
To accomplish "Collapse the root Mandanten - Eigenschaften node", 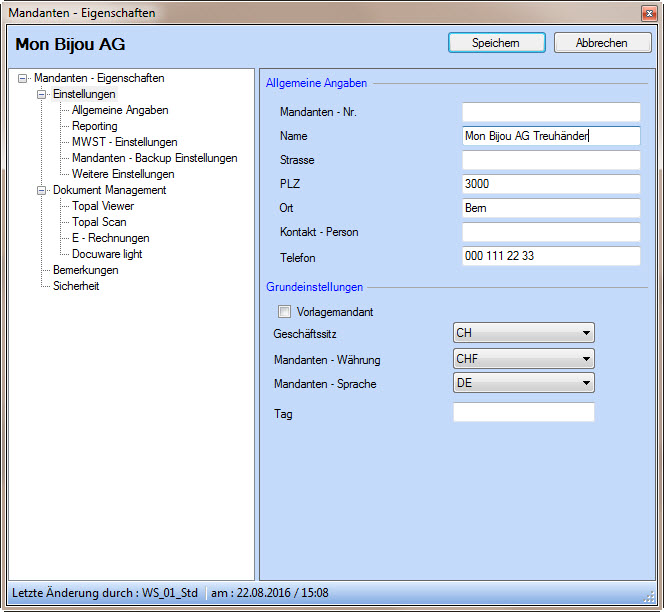I will click(23, 78).
